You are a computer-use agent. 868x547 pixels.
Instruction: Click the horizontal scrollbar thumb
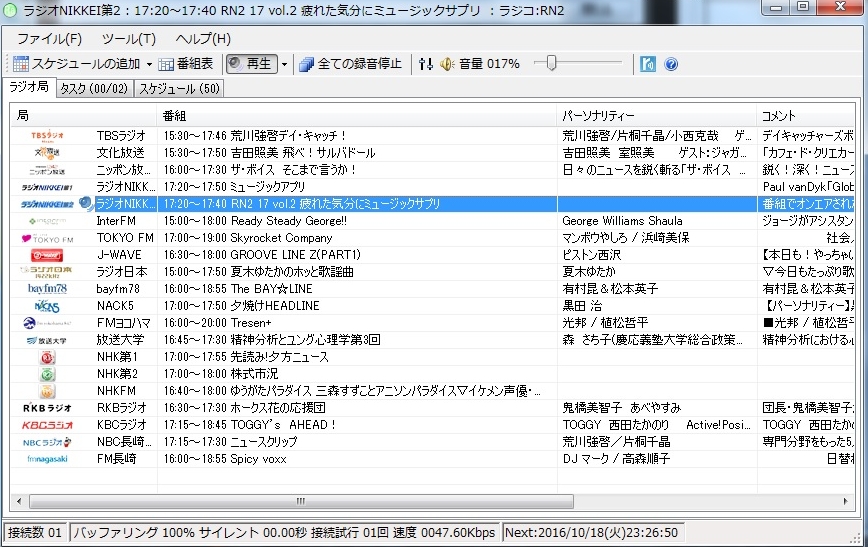pyautogui.click(x=301, y=502)
